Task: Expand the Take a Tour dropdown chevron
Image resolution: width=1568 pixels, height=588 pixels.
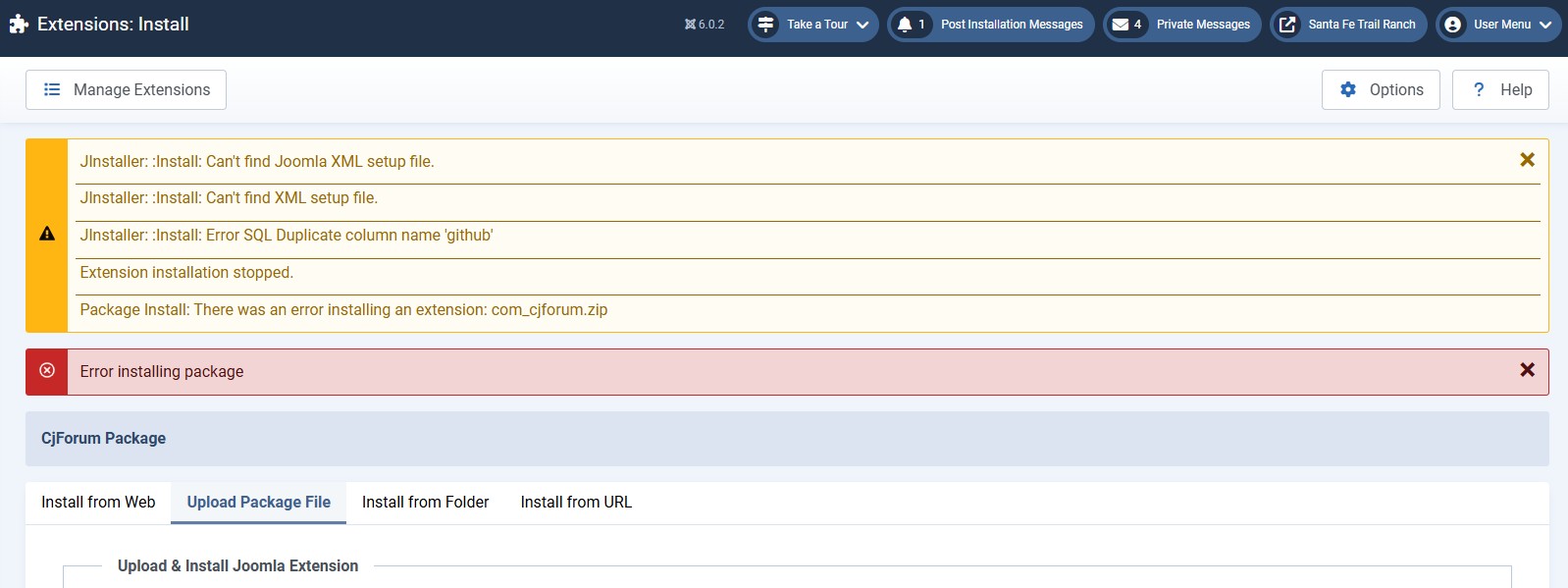Action: pyautogui.click(x=862, y=25)
